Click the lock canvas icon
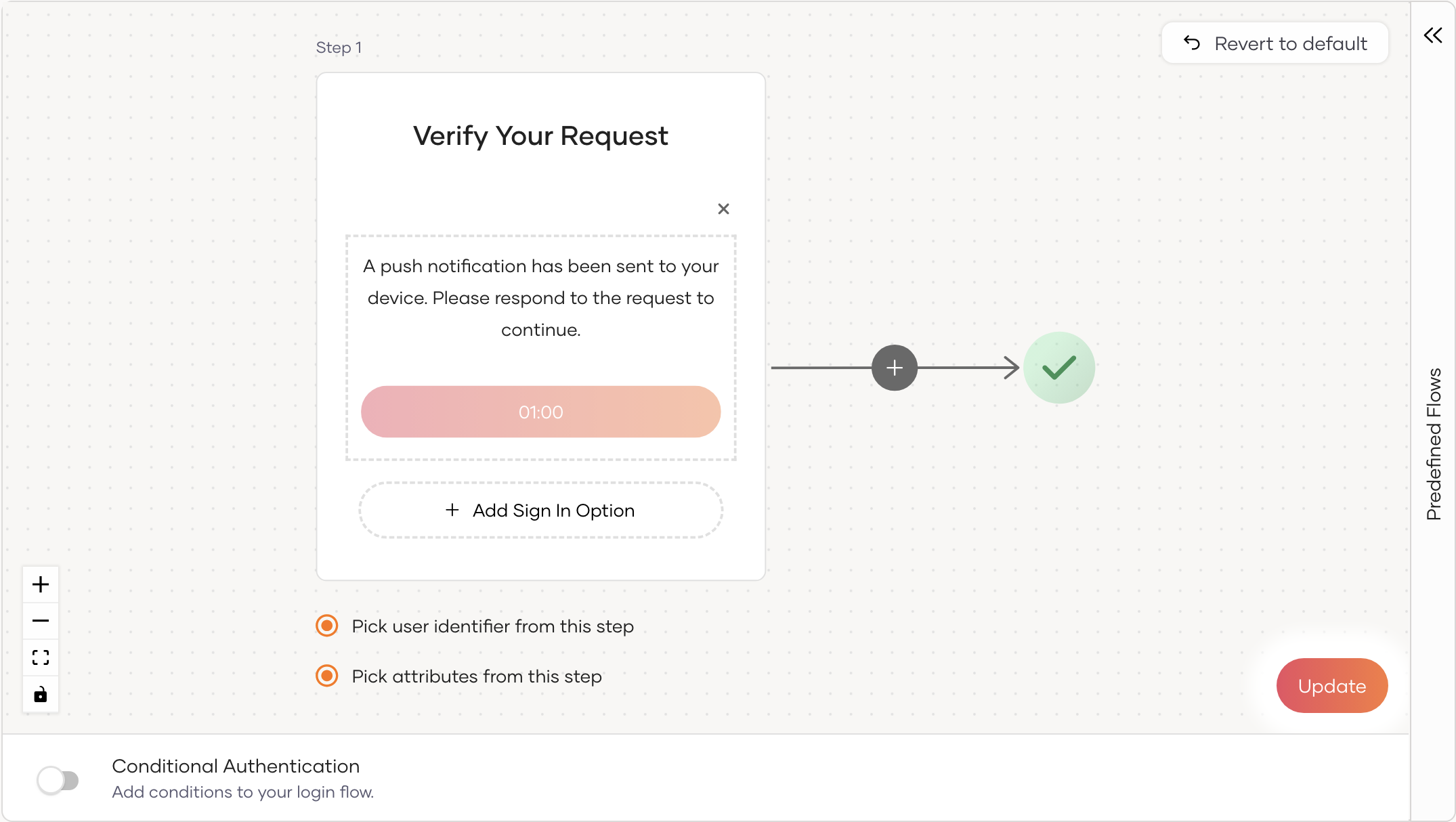This screenshot has height=822, width=1456. [x=40, y=694]
